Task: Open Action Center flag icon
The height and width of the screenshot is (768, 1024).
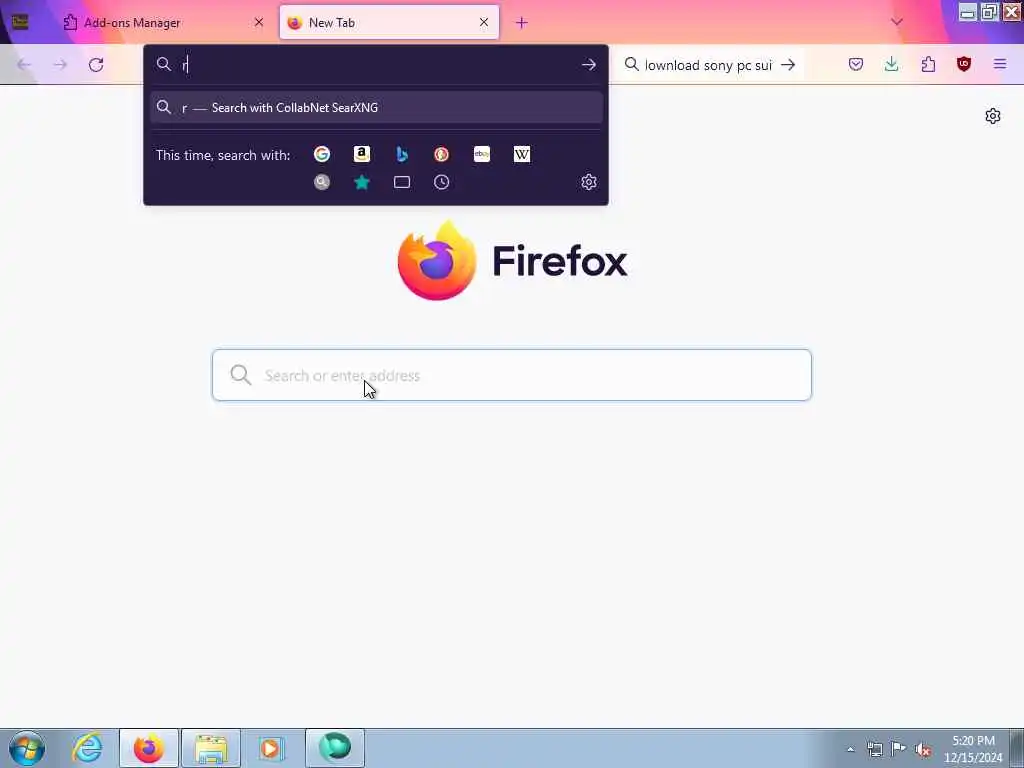Action: pyautogui.click(x=899, y=749)
